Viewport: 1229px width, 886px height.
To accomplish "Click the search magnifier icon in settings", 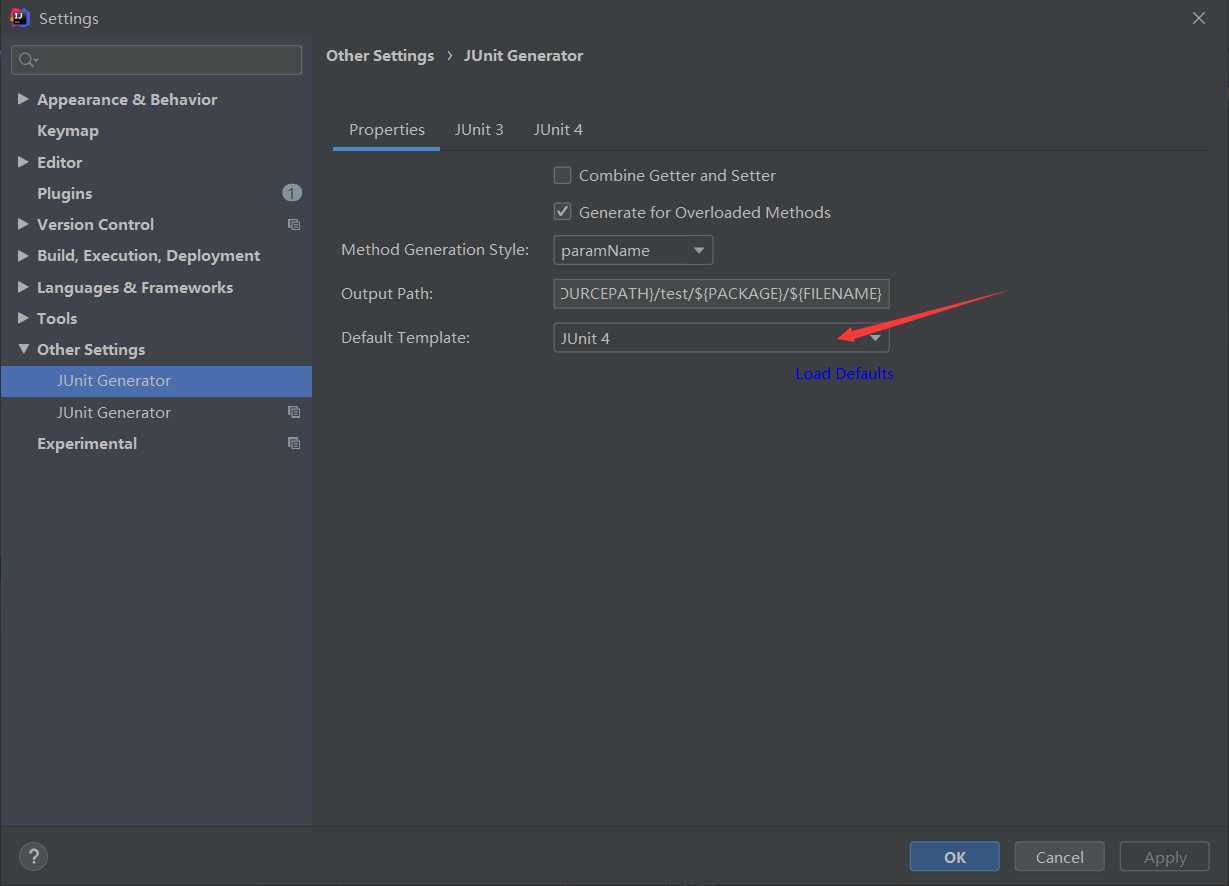I will point(27,60).
